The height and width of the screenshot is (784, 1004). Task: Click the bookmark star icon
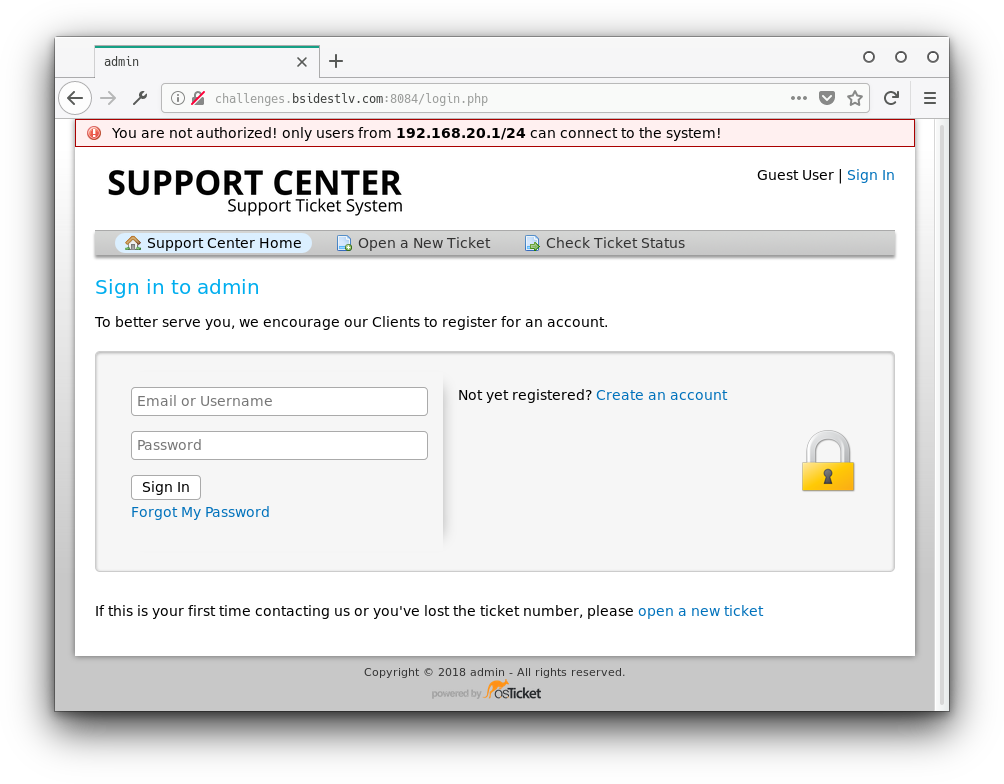[x=855, y=98]
